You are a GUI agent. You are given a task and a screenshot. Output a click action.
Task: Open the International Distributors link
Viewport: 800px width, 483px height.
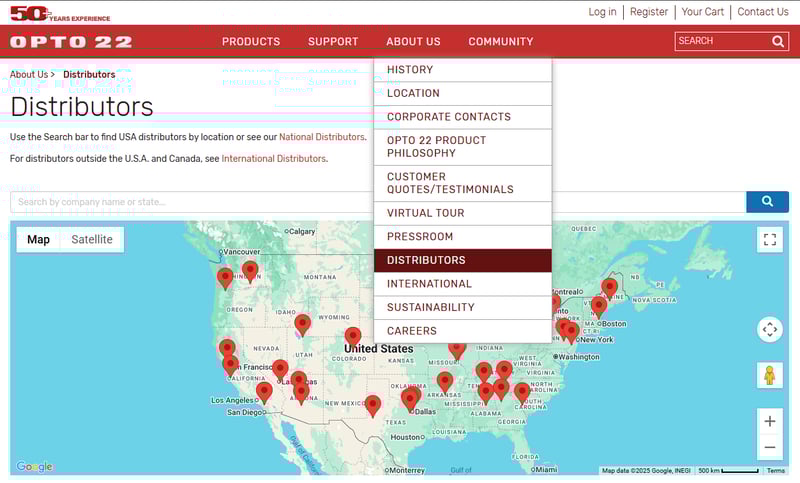click(273, 159)
